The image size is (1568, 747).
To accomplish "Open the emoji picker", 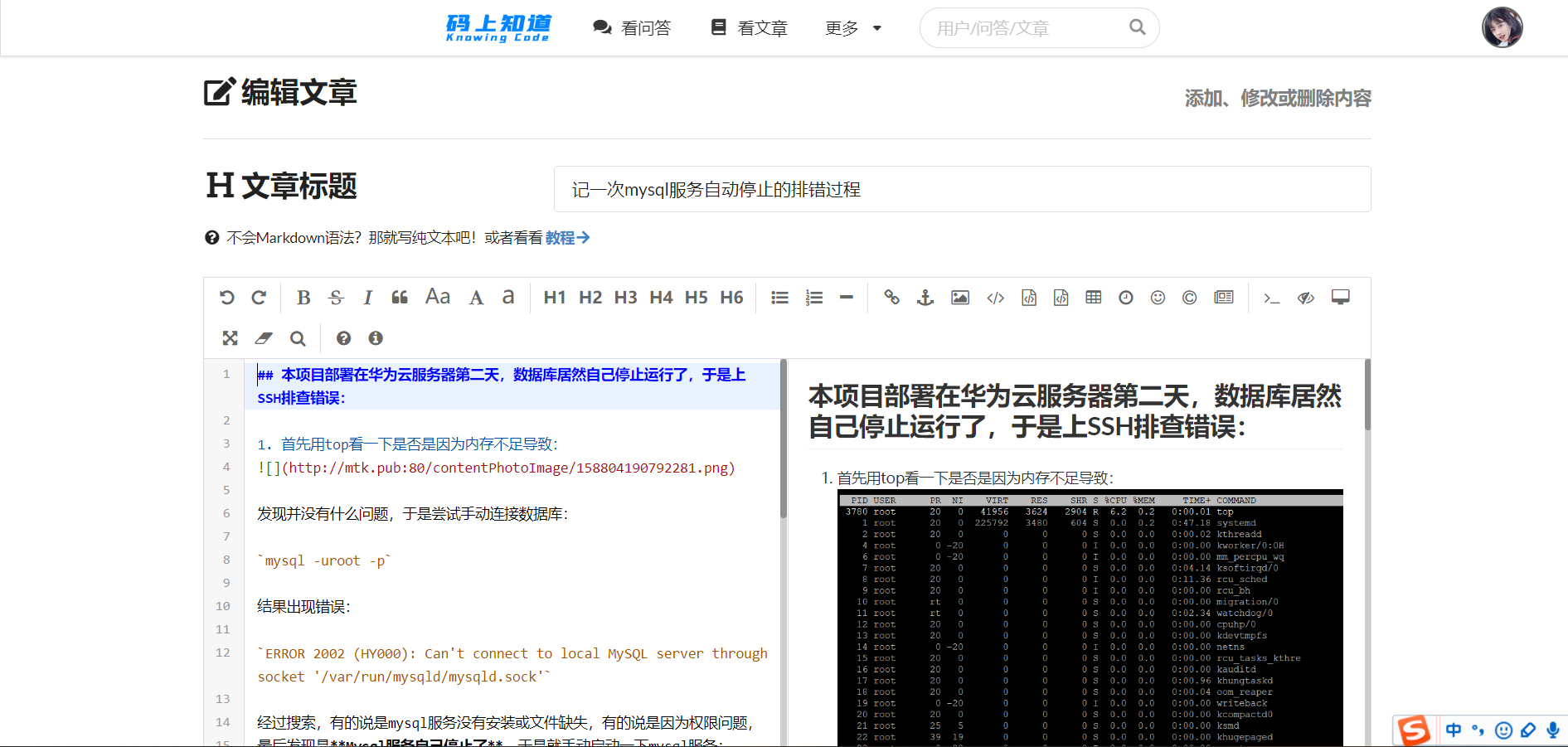I will pyautogui.click(x=1158, y=297).
